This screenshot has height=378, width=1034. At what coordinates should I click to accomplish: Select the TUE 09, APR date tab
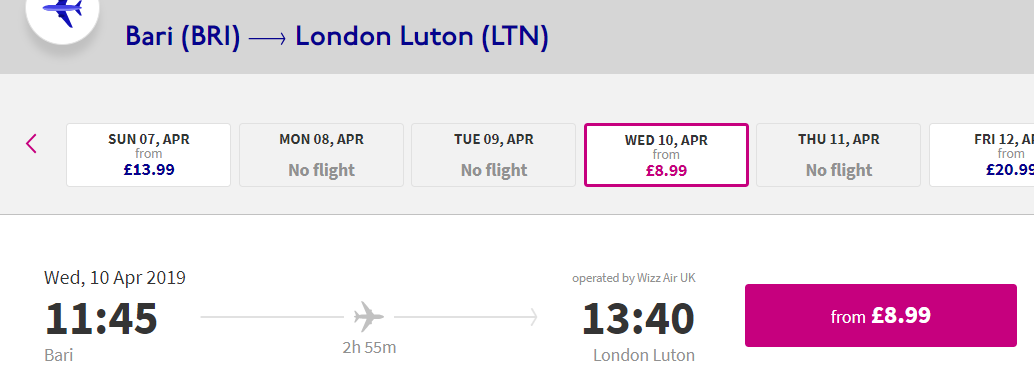click(x=493, y=155)
